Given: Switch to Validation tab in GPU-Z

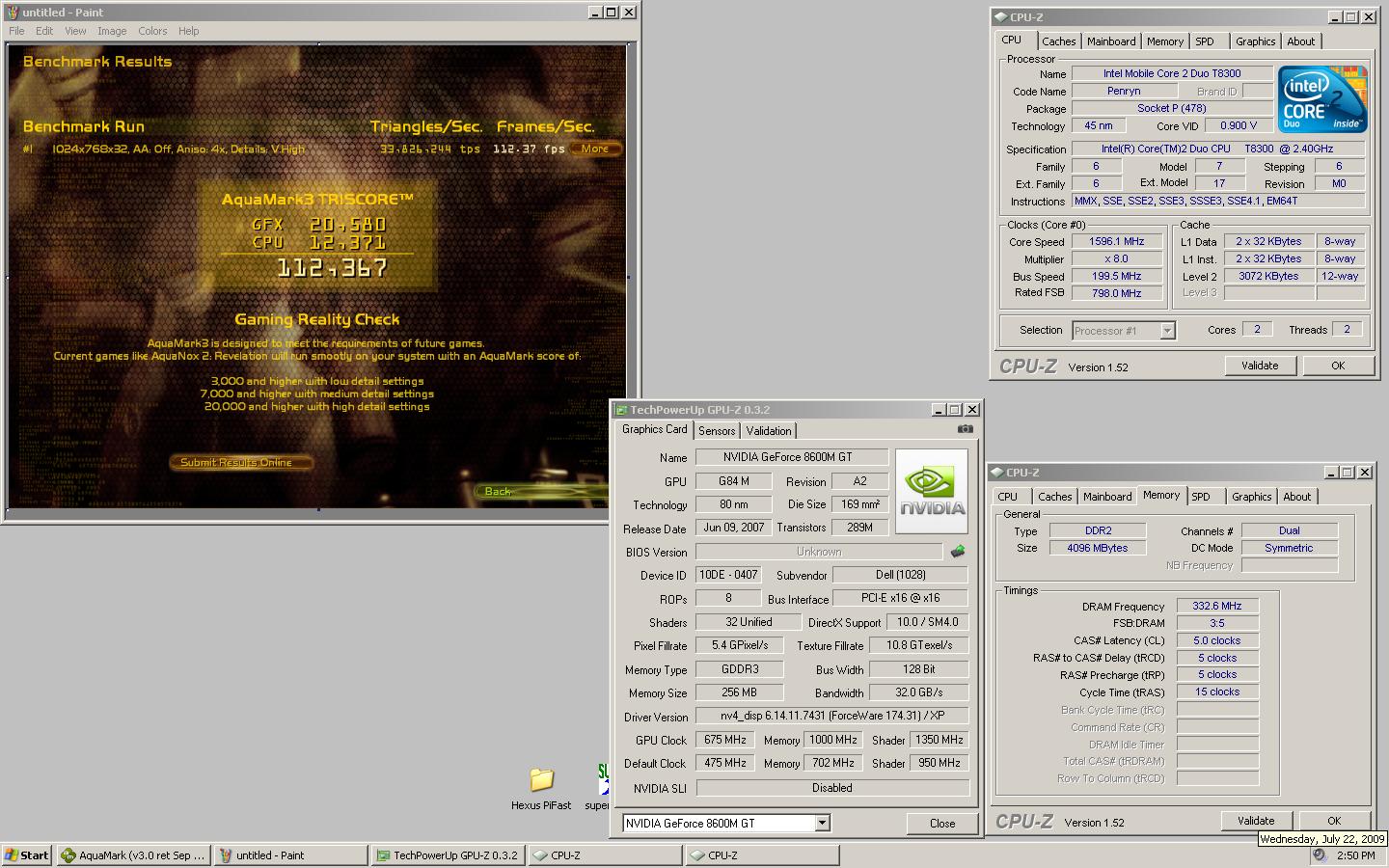Looking at the screenshot, I should coord(769,431).
